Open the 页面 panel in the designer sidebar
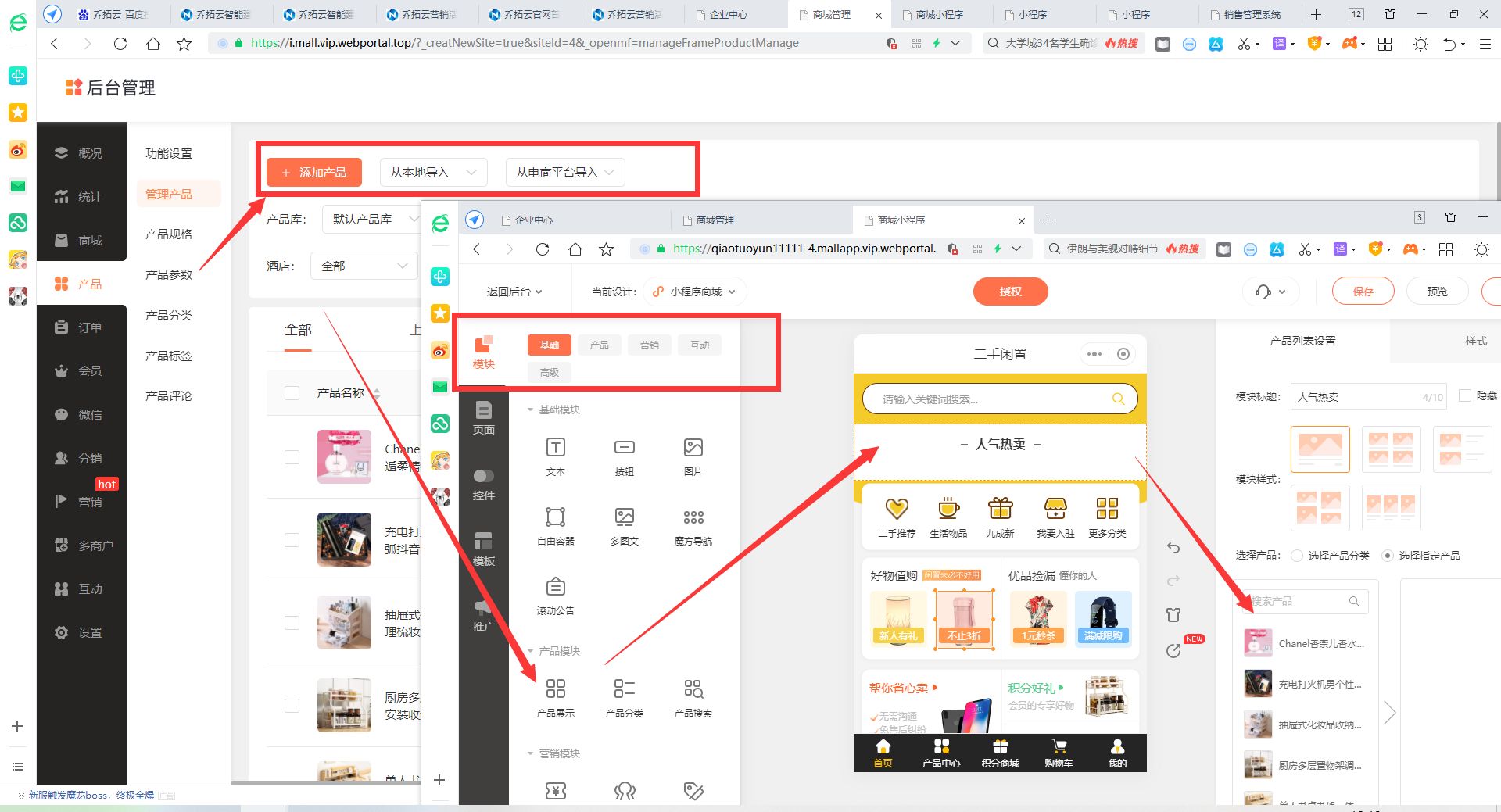 pos(483,420)
